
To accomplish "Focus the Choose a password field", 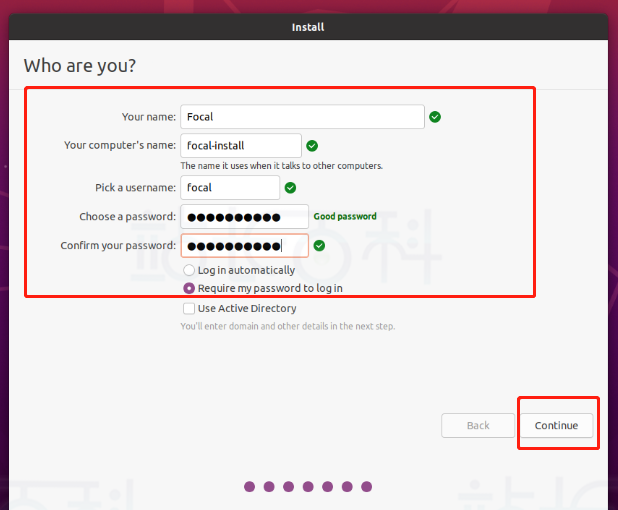I will 244,216.
